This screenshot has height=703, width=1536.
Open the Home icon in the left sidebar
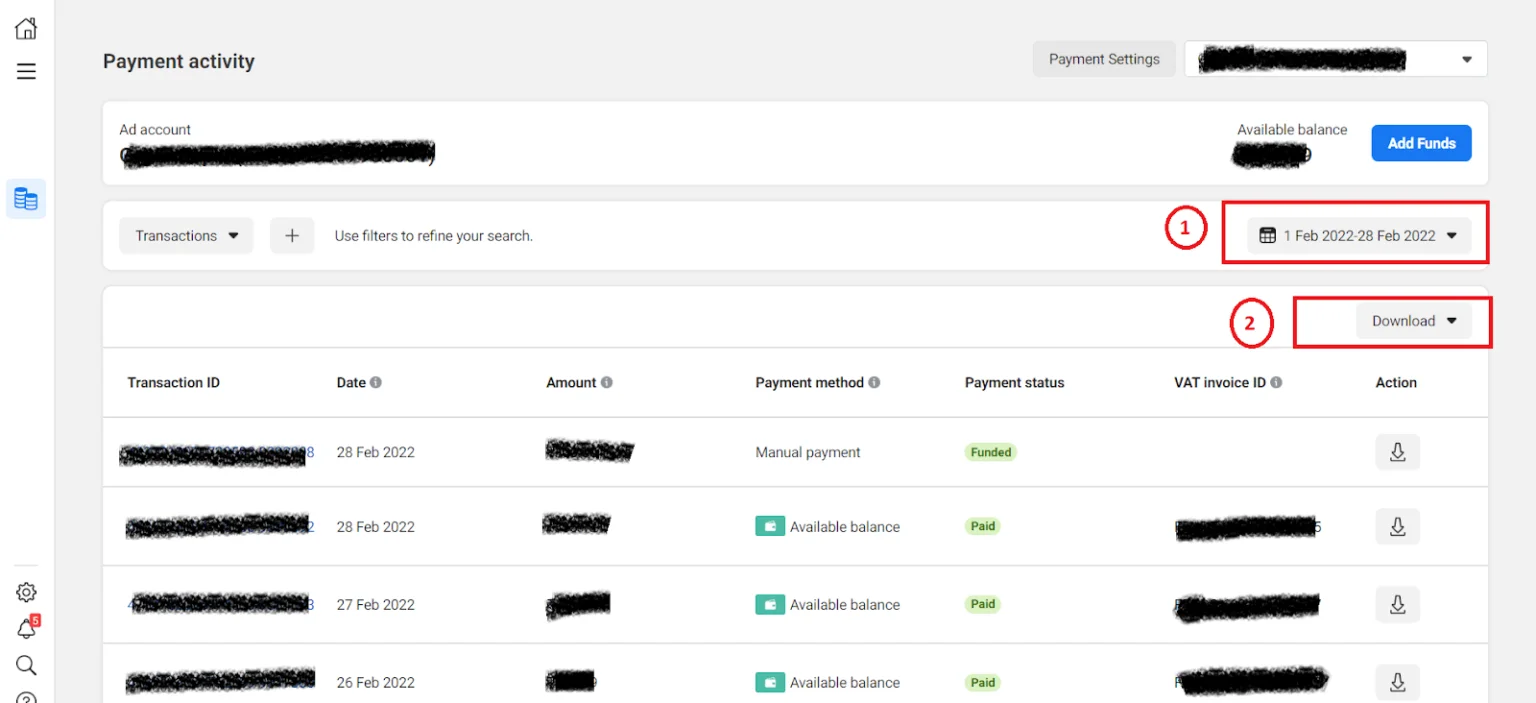point(25,28)
